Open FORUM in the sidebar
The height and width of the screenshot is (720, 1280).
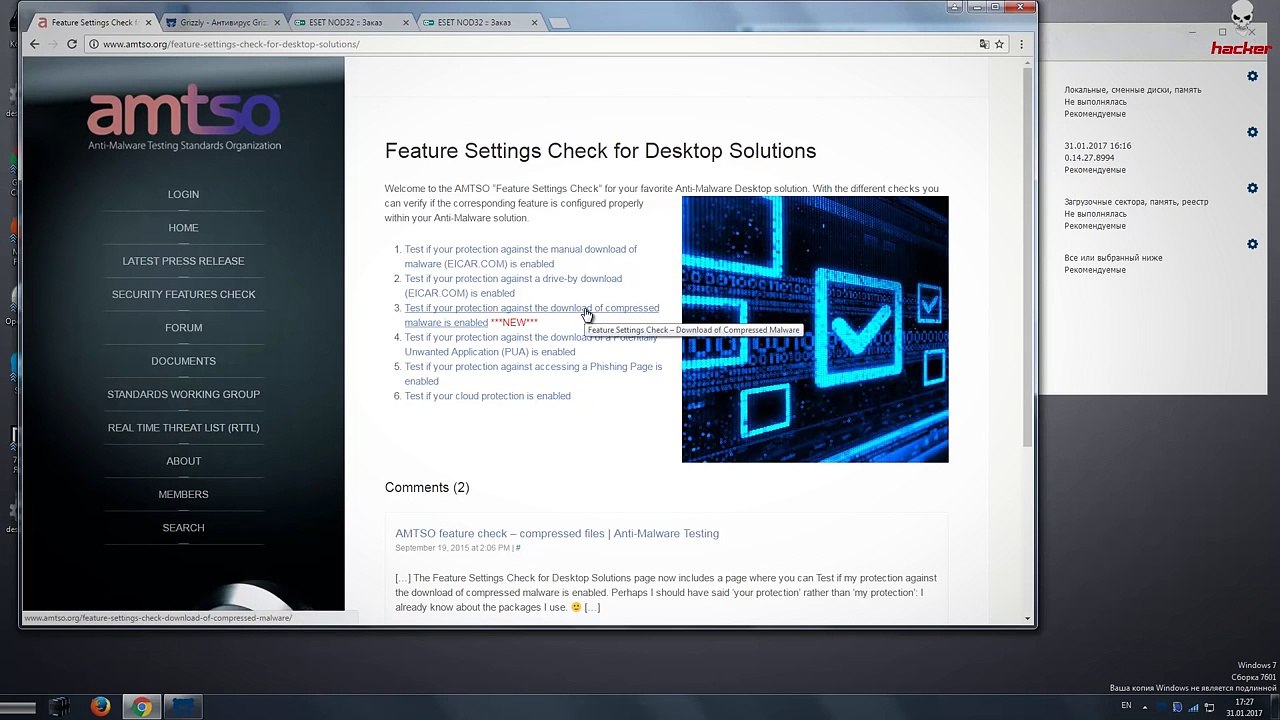(x=183, y=328)
